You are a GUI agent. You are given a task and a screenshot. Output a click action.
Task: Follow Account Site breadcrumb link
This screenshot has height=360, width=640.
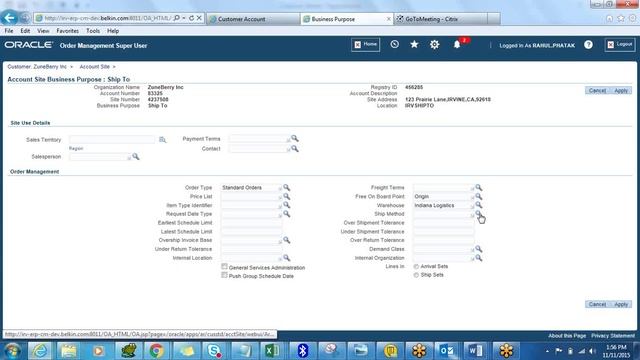(x=95, y=67)
